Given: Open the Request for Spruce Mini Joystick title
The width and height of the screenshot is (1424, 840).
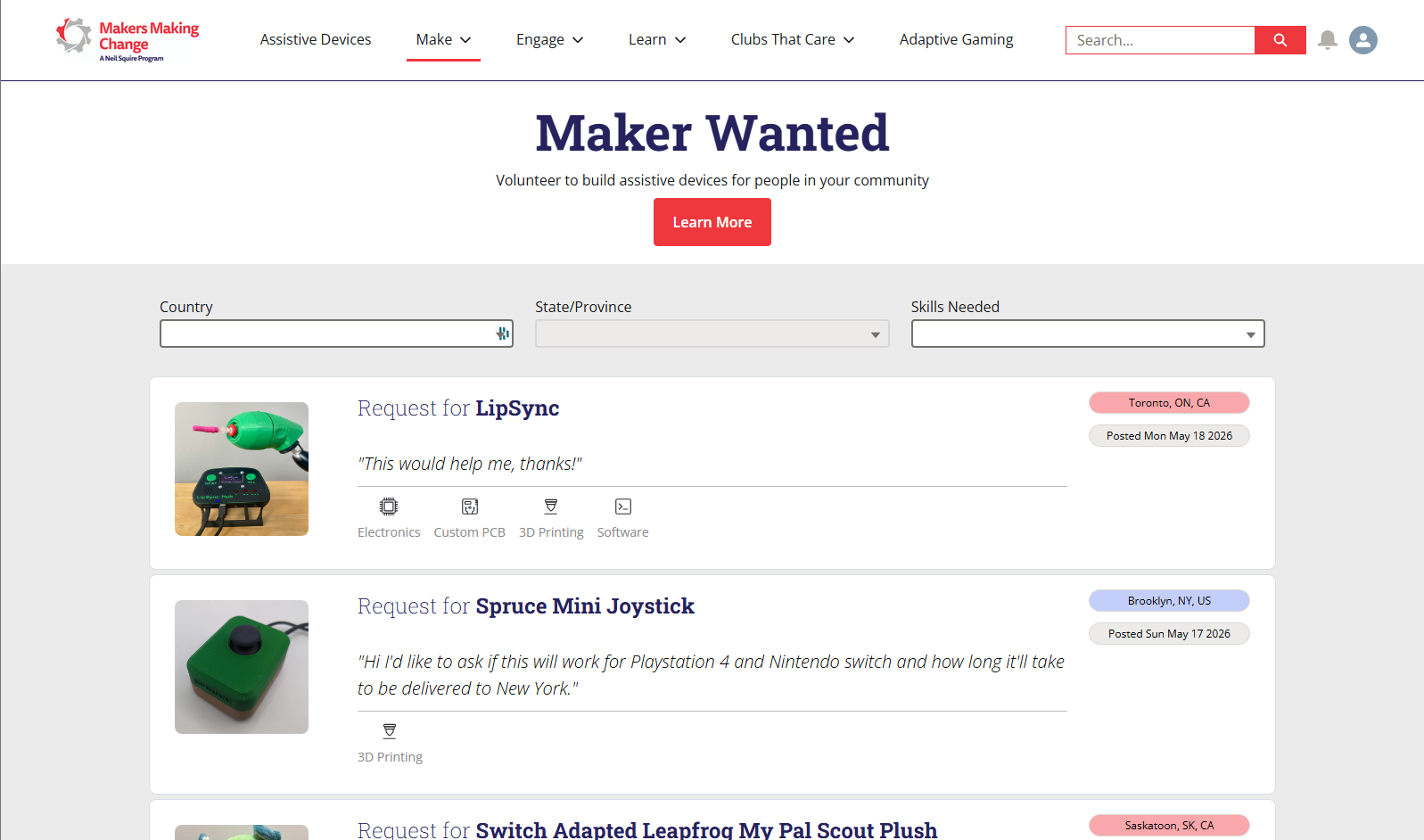Looking at the screenshot, I should click(x=526, y=606).
